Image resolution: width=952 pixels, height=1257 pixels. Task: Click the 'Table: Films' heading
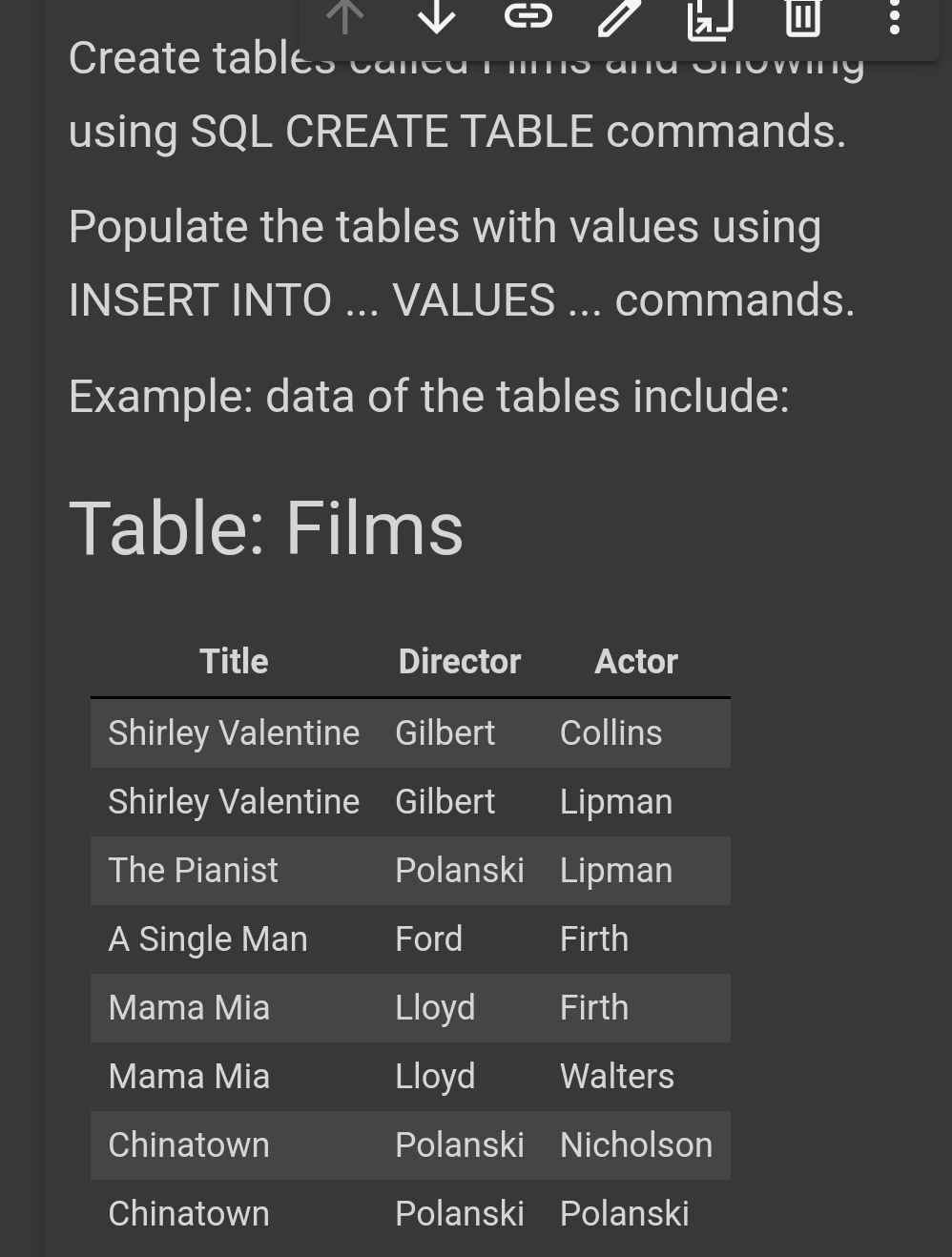click(266, 528)
